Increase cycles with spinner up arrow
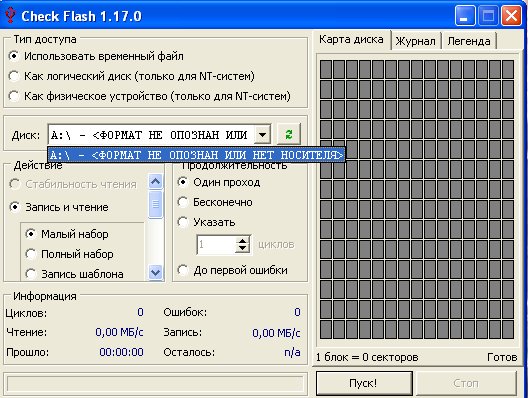This screenshot has width=528, height=398. pyautogui.click(x=242, y=240)
